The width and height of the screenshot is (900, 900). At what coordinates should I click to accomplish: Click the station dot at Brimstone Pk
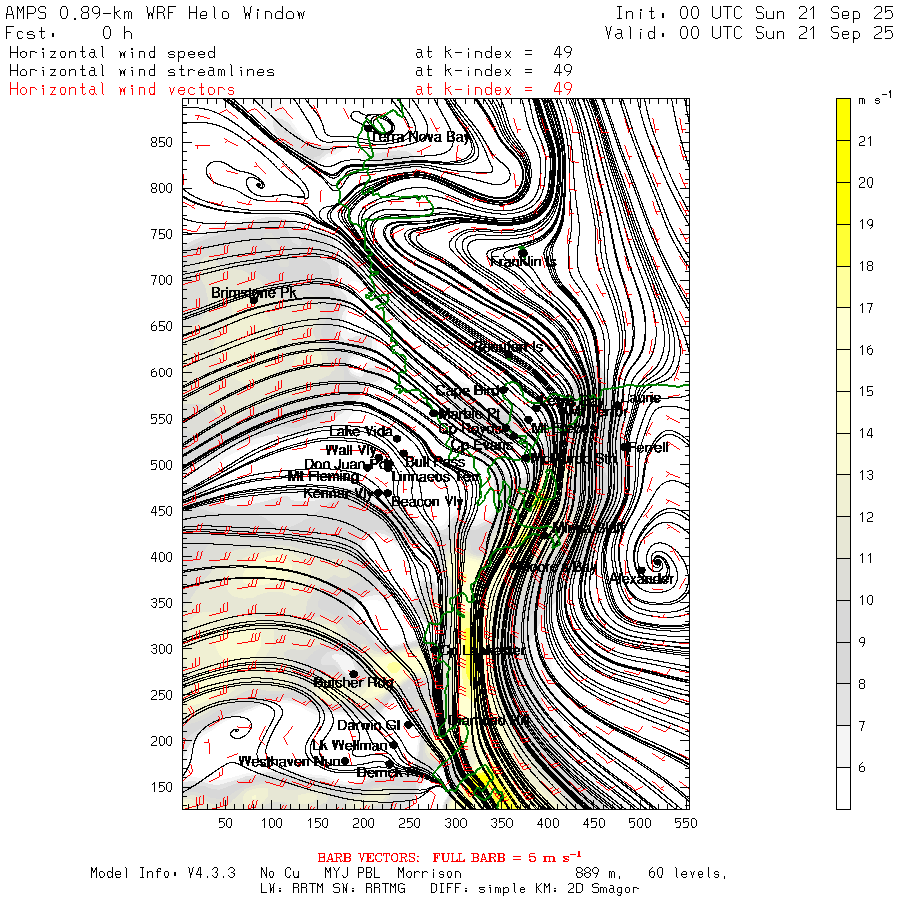tap(254, 300)
